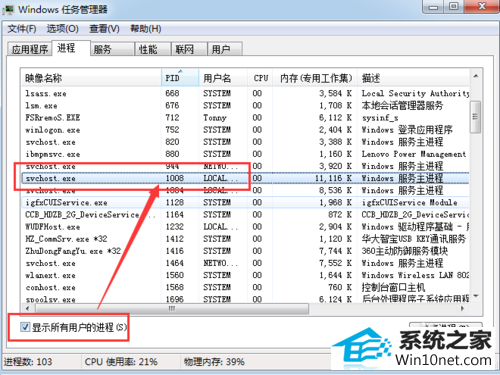Toggle 显示所有用户的进程 checkbox

(25, 327)
